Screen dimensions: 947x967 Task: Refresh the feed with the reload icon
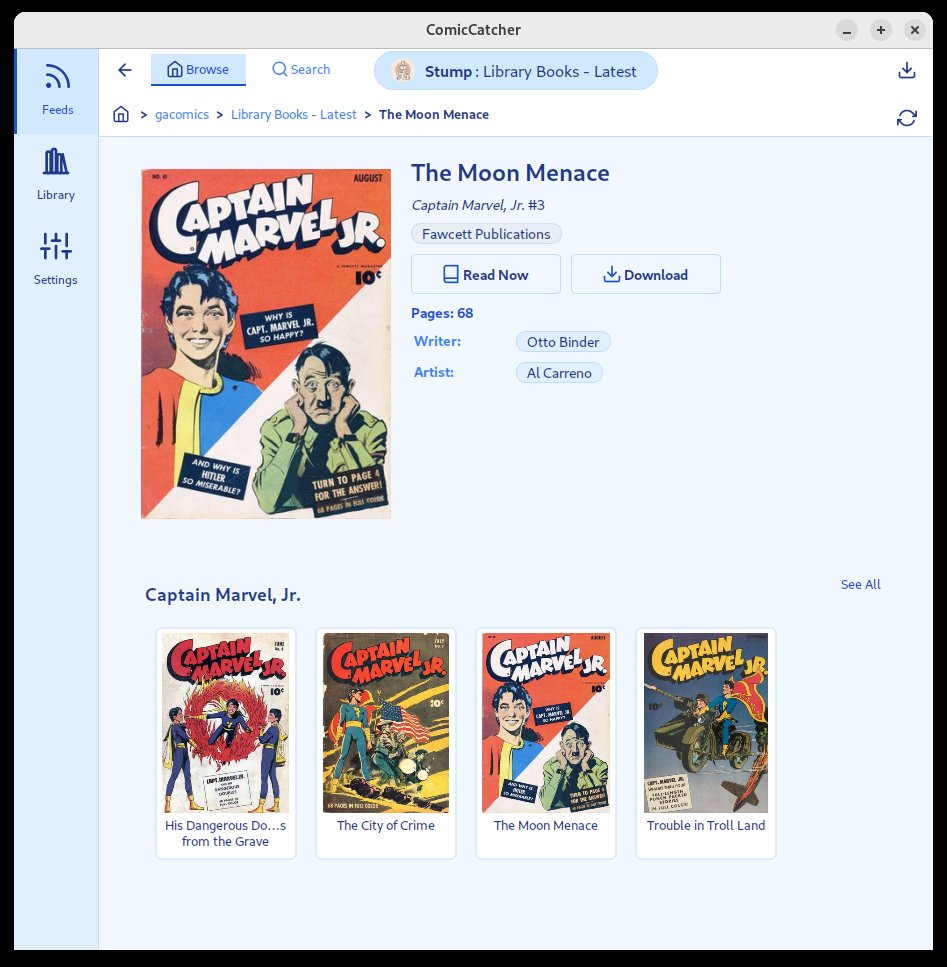tap(906, 118)
